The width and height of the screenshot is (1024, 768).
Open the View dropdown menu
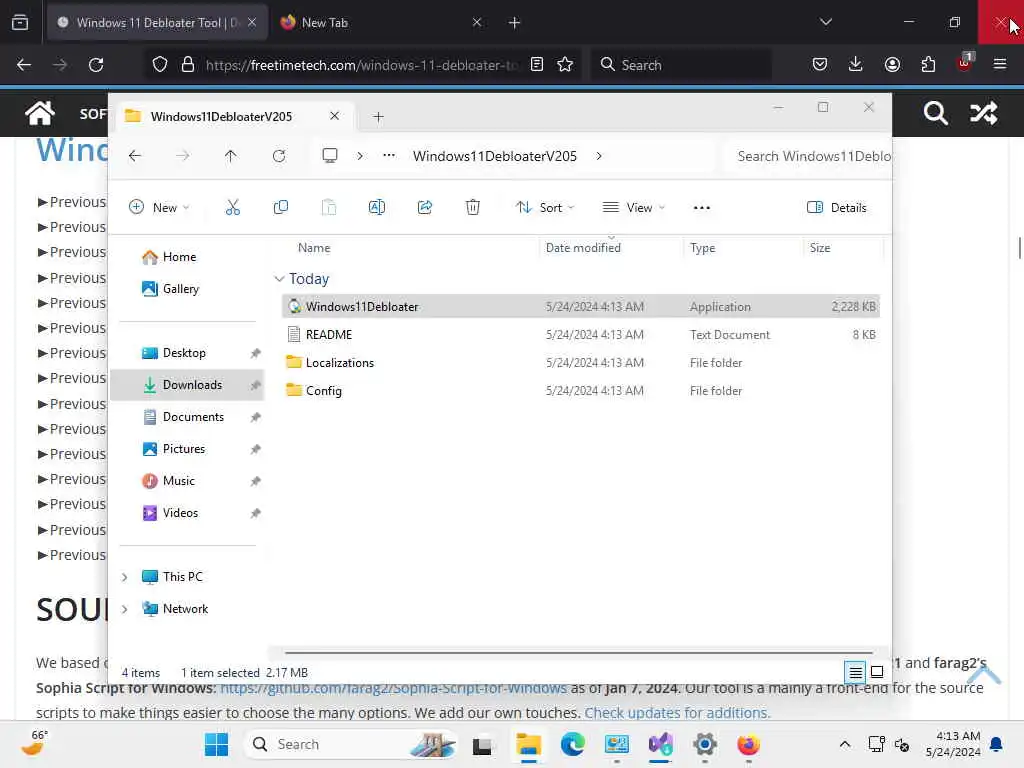tap(633, 208)
